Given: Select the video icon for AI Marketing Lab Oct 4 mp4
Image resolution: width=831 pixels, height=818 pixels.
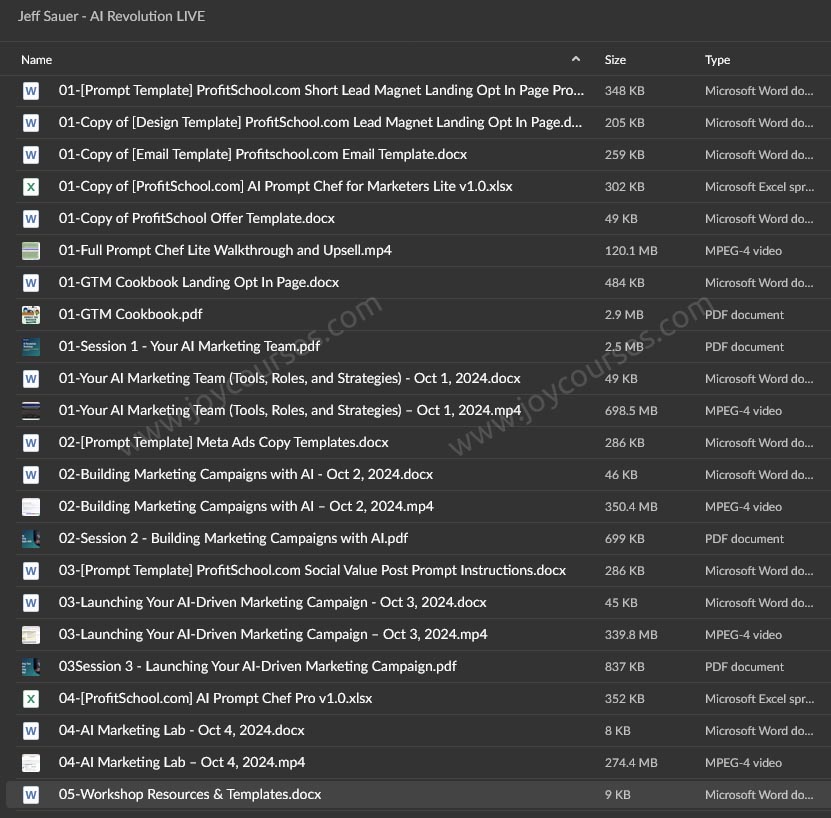Looking at the screenshot, I should 31,762.
